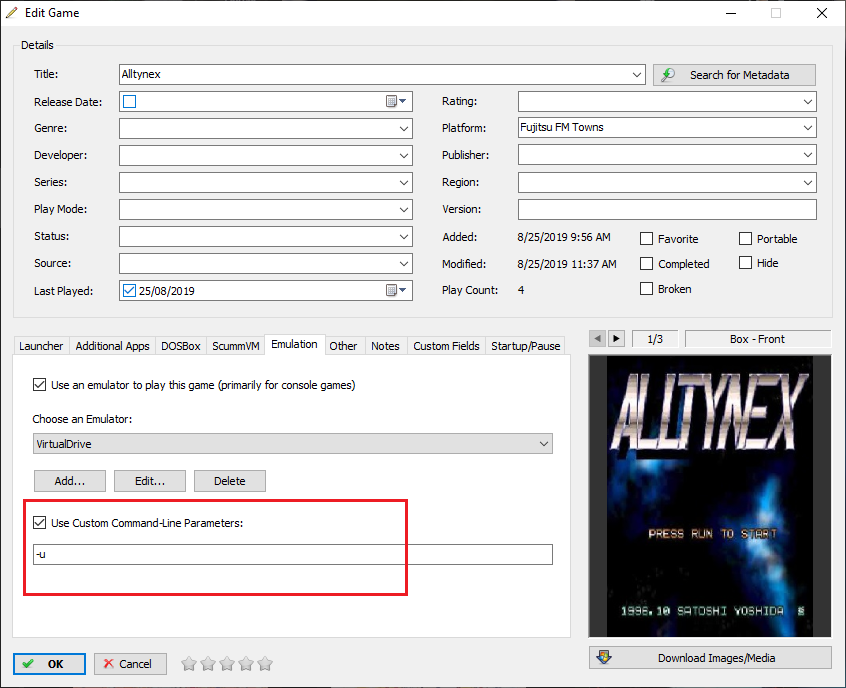The image size is (846, 688).
Task: Click the Alltynex box art thumbnail
Action: (709, 496)
